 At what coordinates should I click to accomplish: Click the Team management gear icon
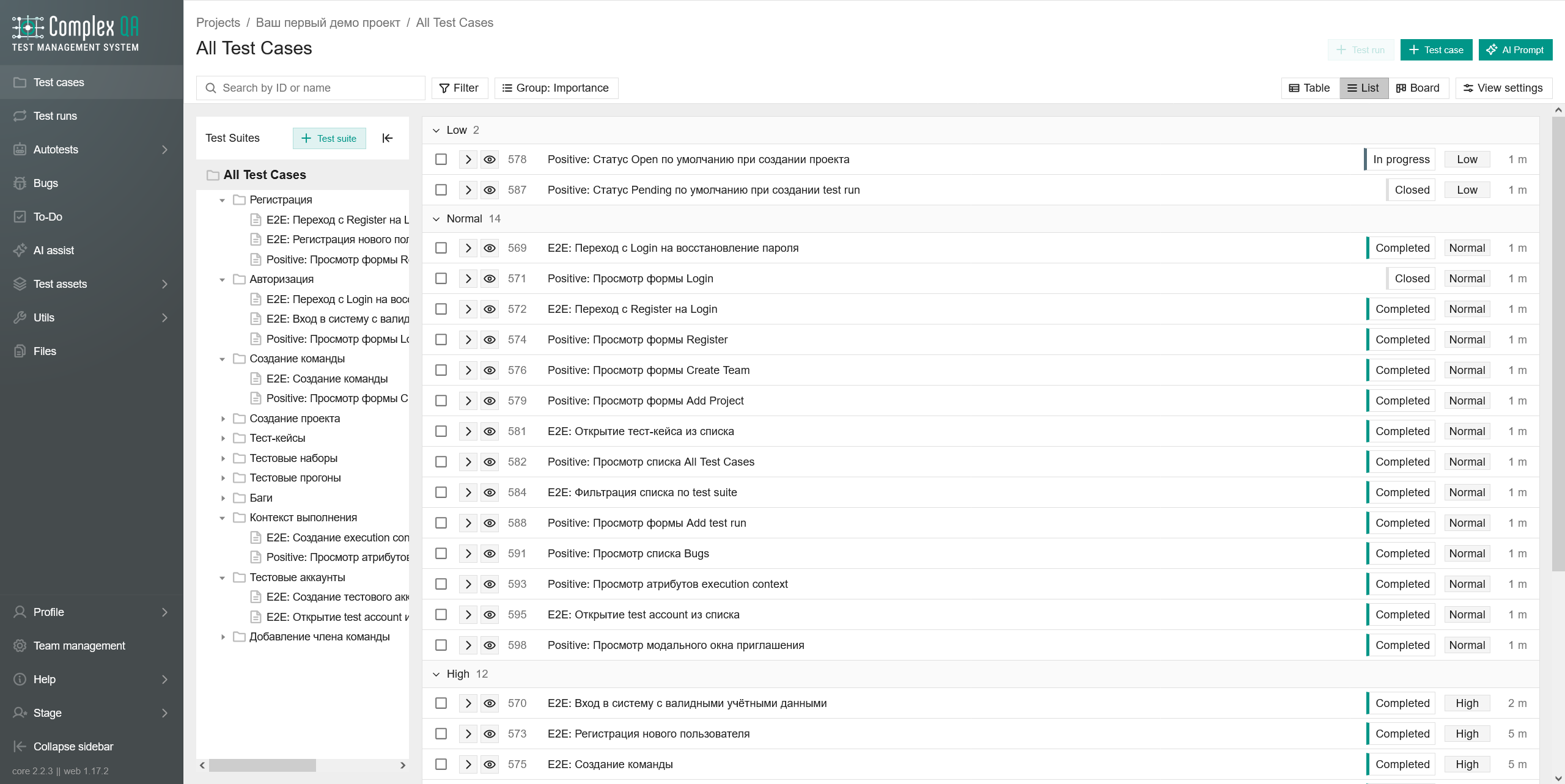point(20,645)
